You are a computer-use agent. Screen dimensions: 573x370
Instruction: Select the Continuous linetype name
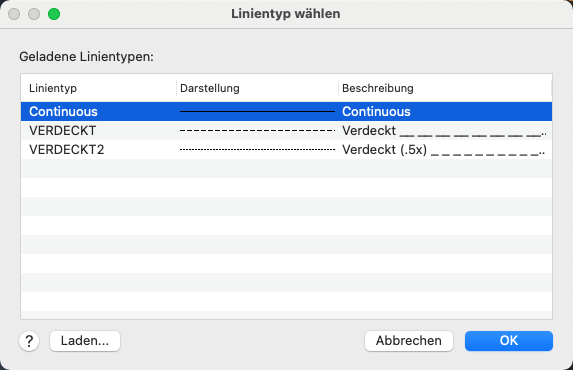click(x=63, y=112)
